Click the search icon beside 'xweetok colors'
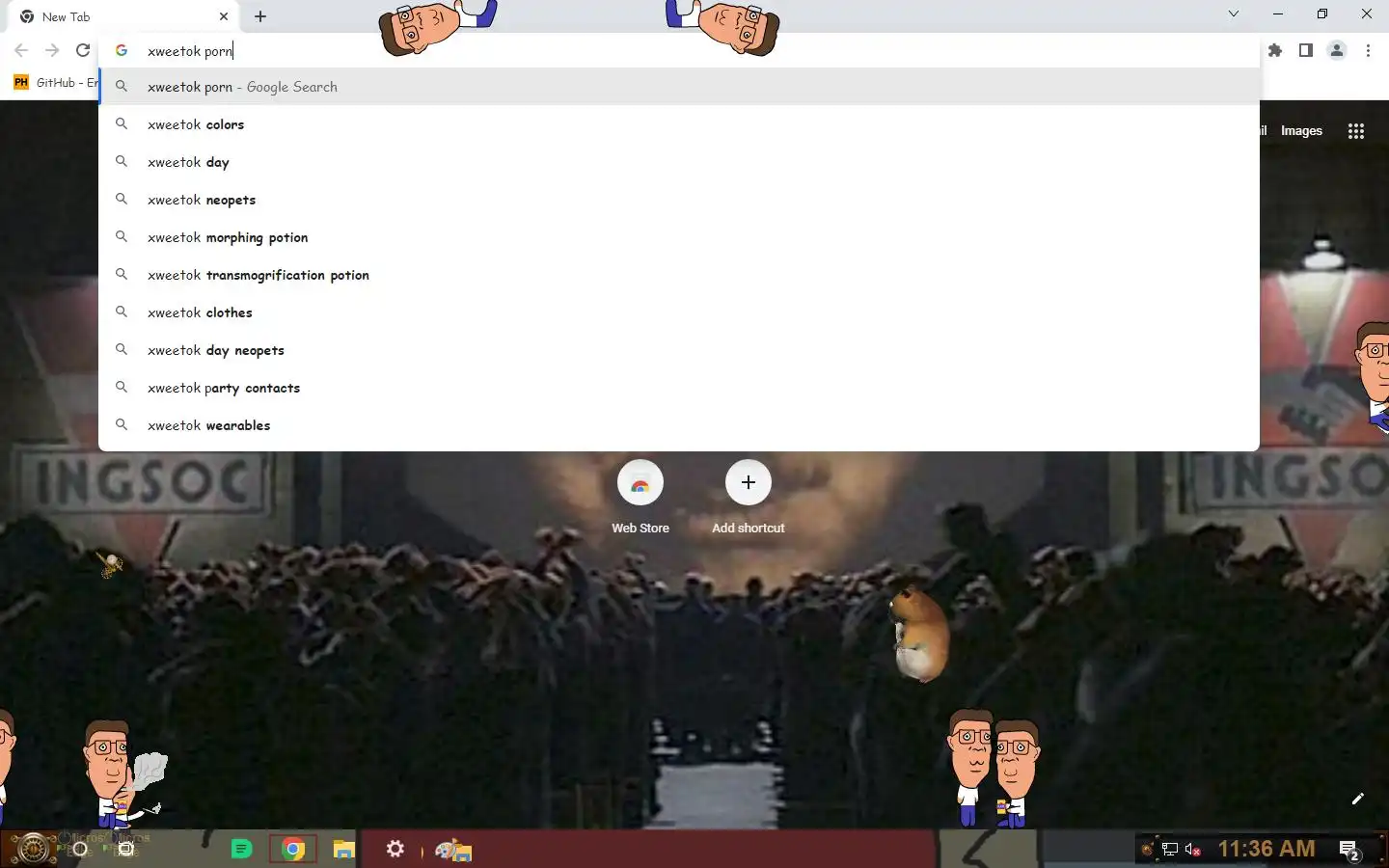Viewport: 1389px width, 868px height. (x=122, y=123)
